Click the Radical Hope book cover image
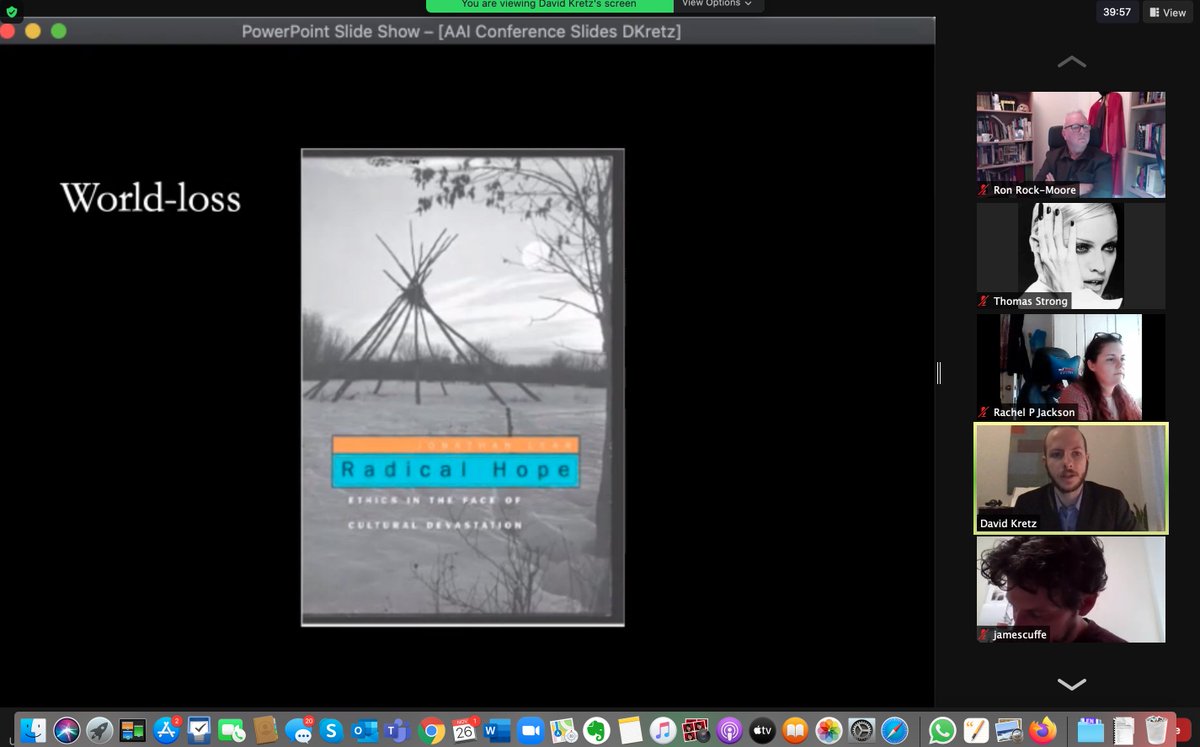The height and width of the screenshot is (747, 1200). (463, 387)
